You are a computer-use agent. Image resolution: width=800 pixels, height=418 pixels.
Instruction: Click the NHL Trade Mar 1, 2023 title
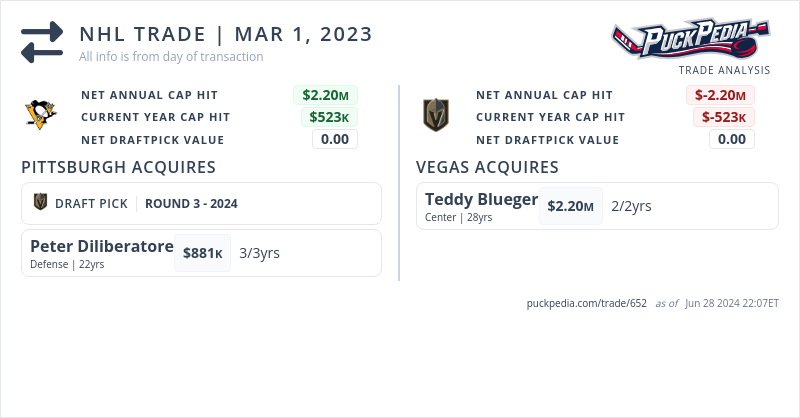[x=226, y=34]
